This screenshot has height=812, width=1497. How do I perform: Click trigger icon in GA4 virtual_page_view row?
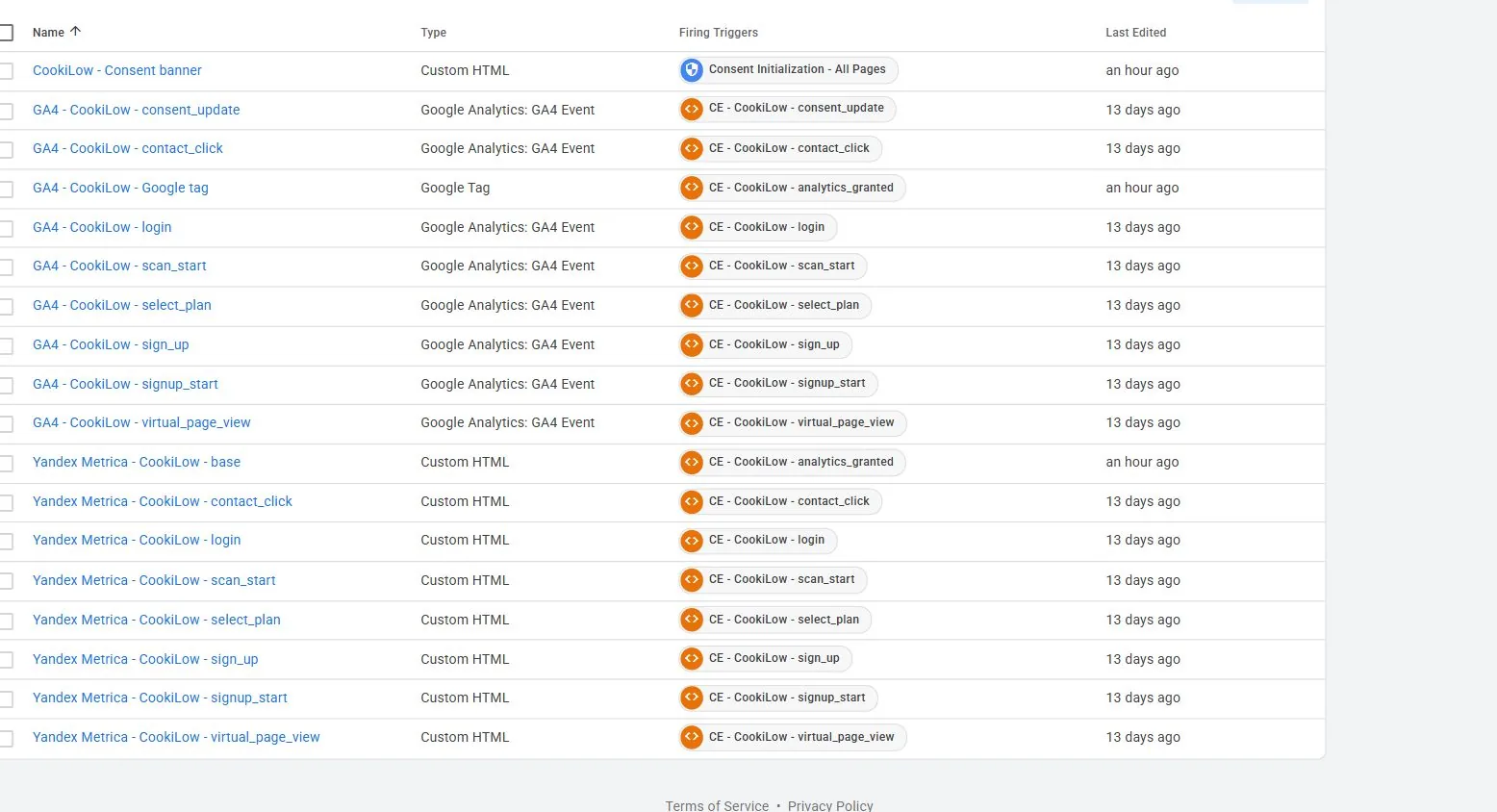click(x=692, y=422)
